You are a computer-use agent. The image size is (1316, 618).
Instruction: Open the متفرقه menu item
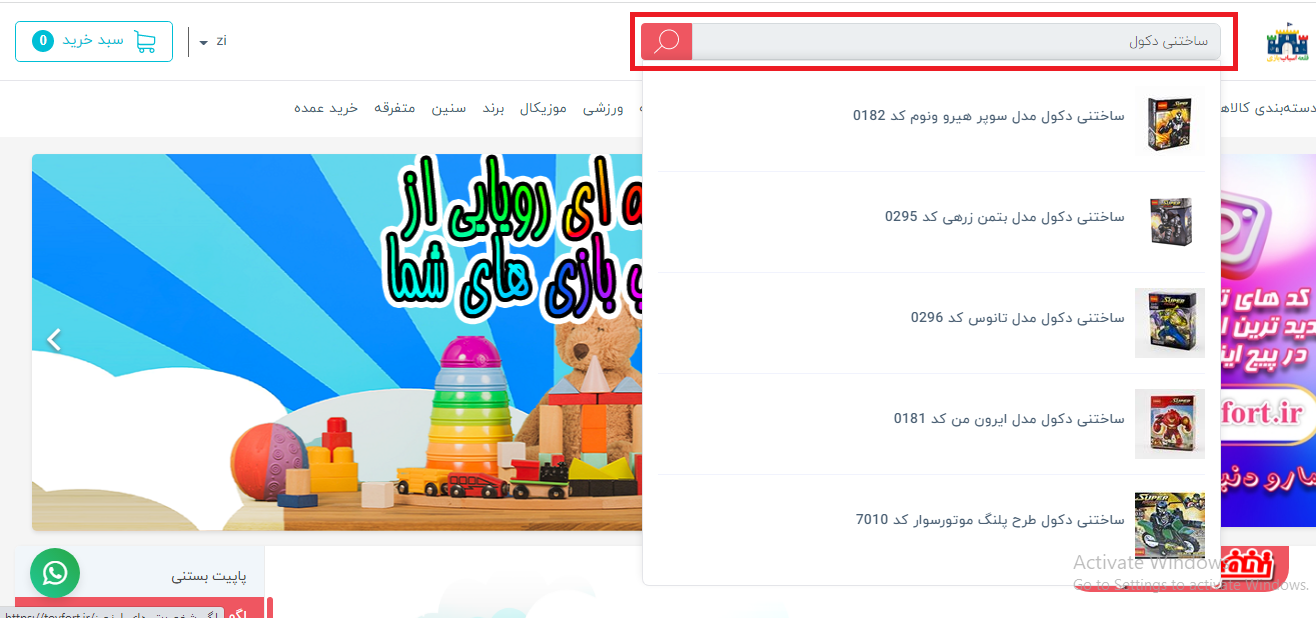click(x=395, y=108)
